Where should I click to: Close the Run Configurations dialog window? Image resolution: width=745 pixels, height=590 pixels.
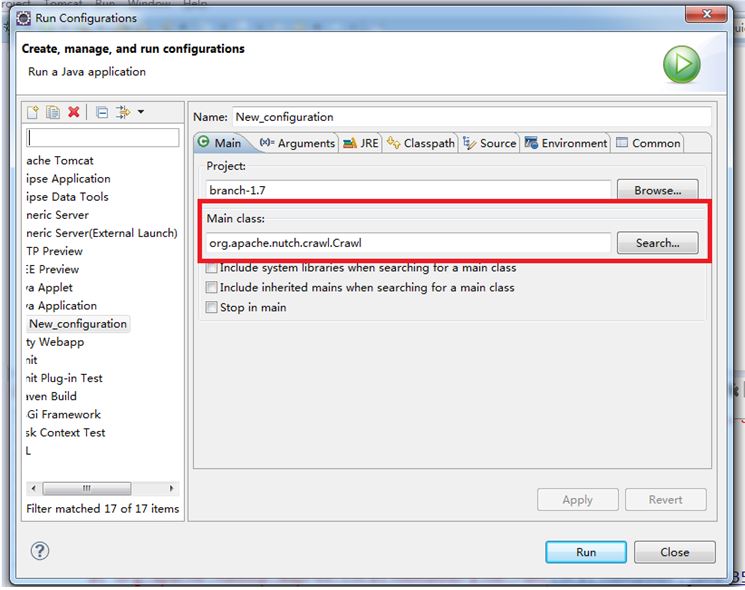coord(707,14)
